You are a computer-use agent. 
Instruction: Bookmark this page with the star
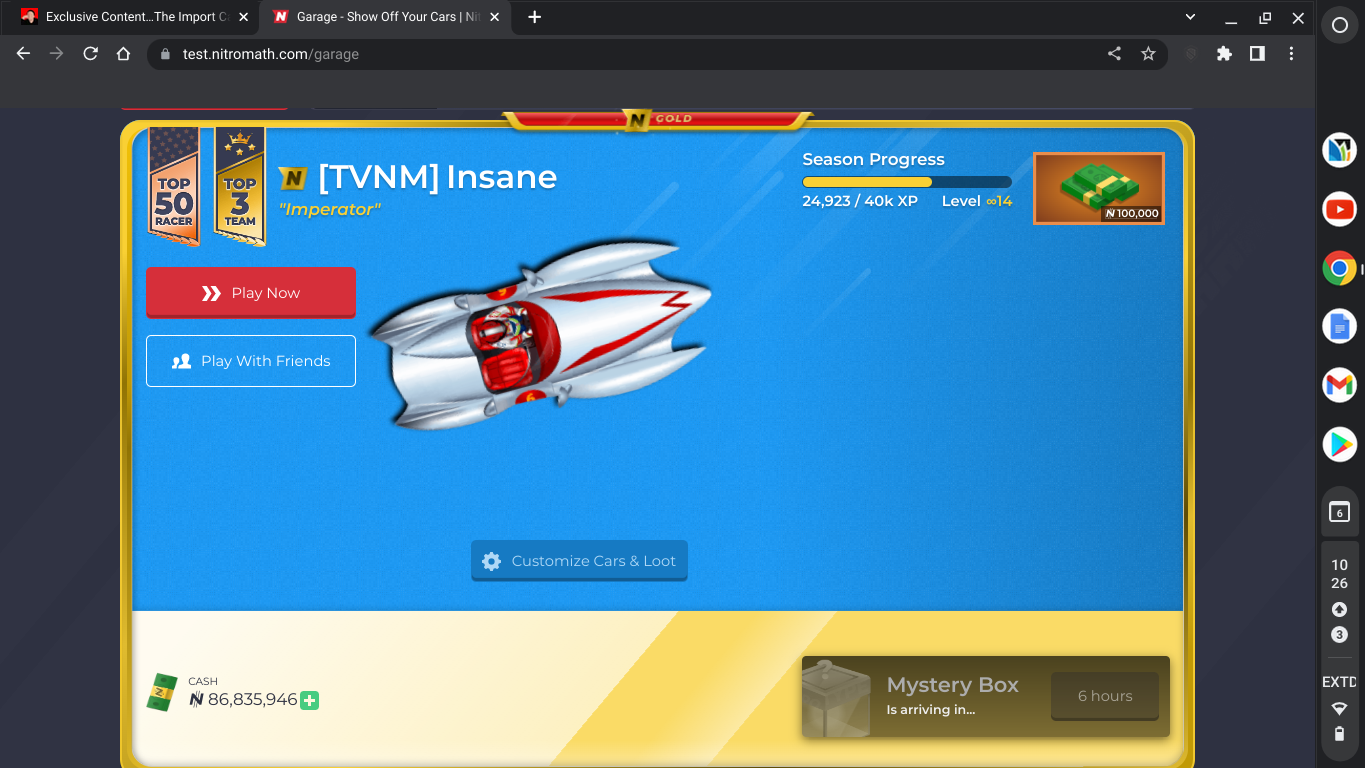coord(1148,54)
